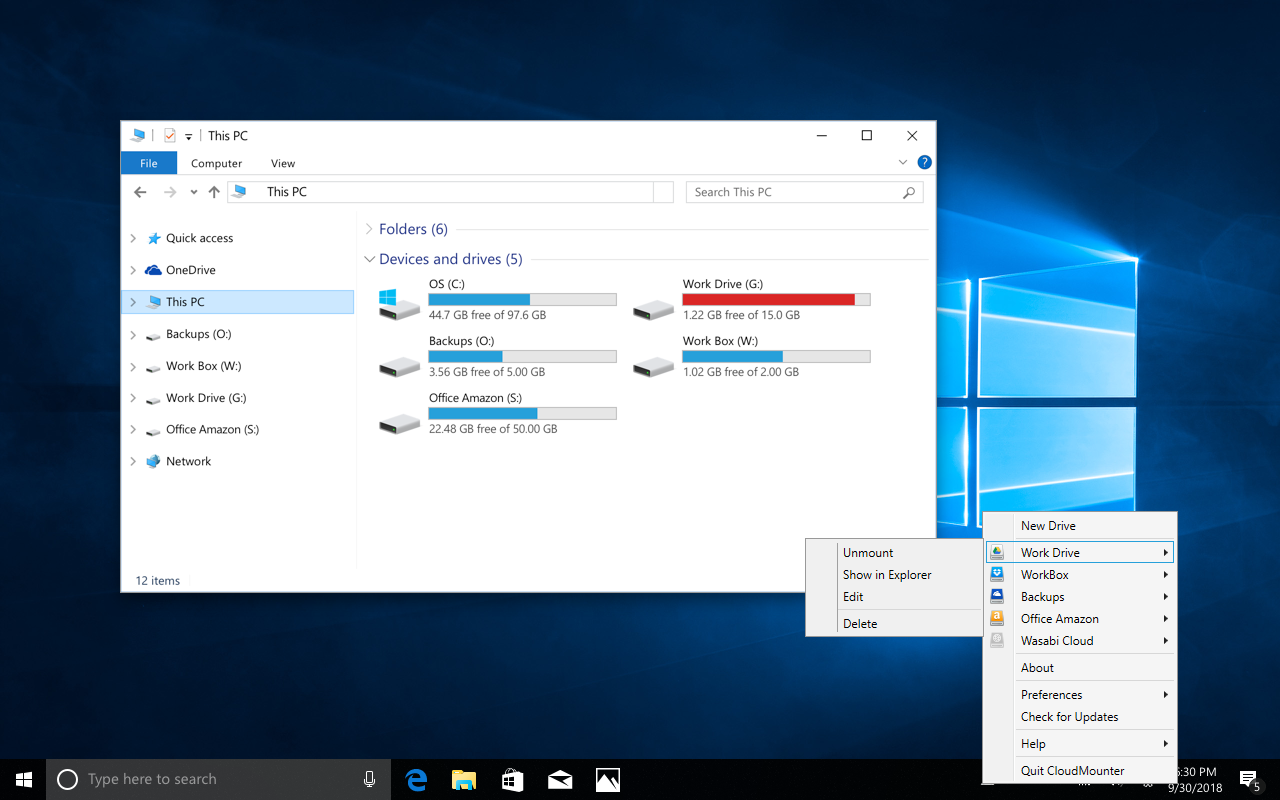Switch to the Computer ribbon tab
The height and width of the screenshot is (800, 1280).
click(216, 163)
